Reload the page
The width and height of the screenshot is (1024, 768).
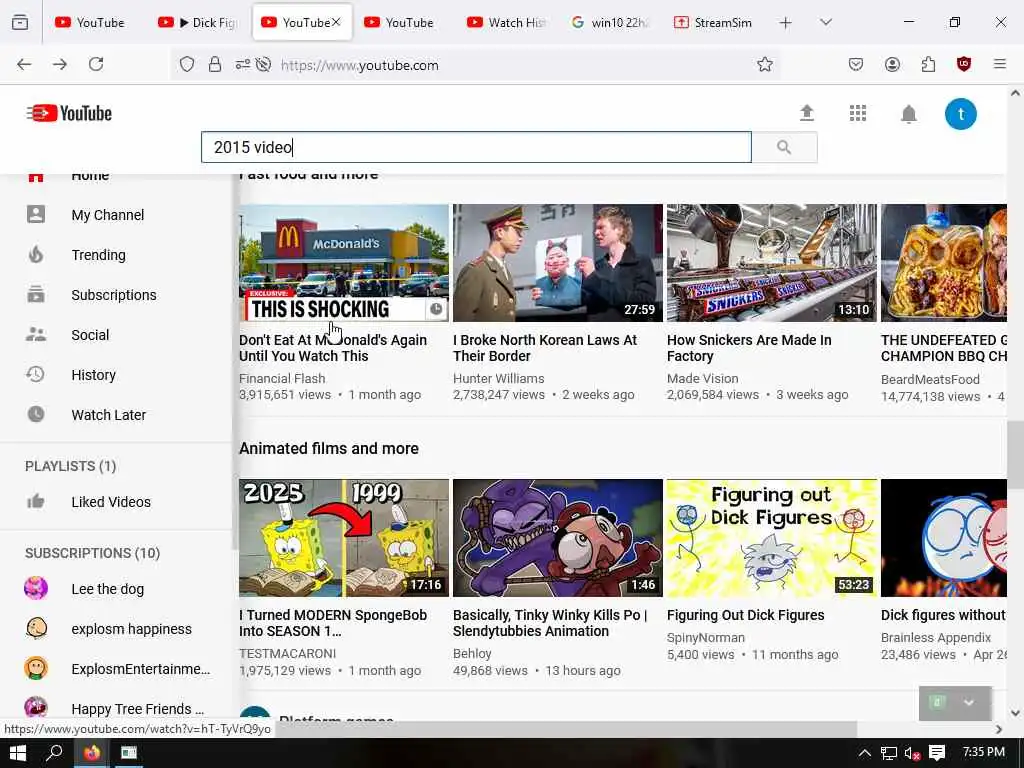coord(96,64)
